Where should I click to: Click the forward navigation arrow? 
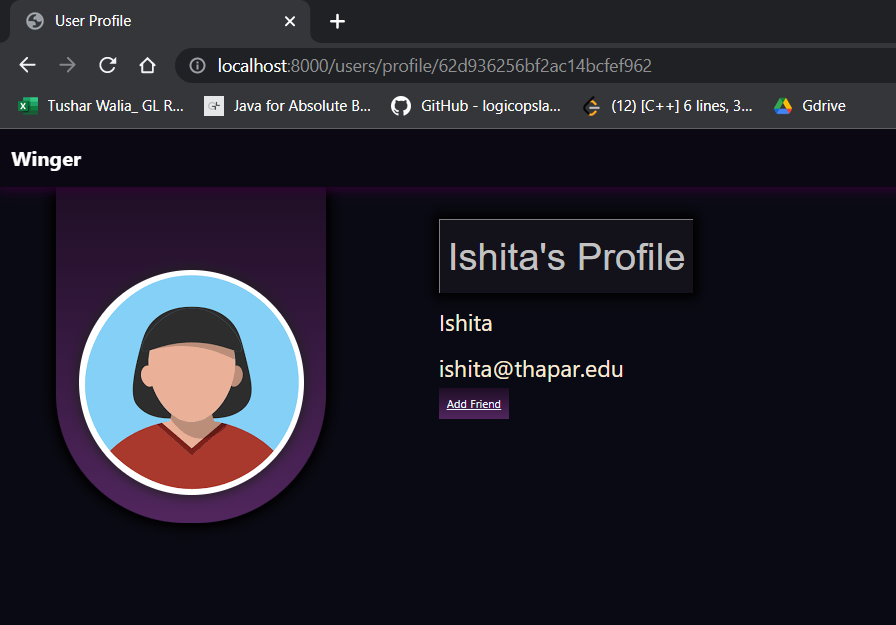click(66, 65)
